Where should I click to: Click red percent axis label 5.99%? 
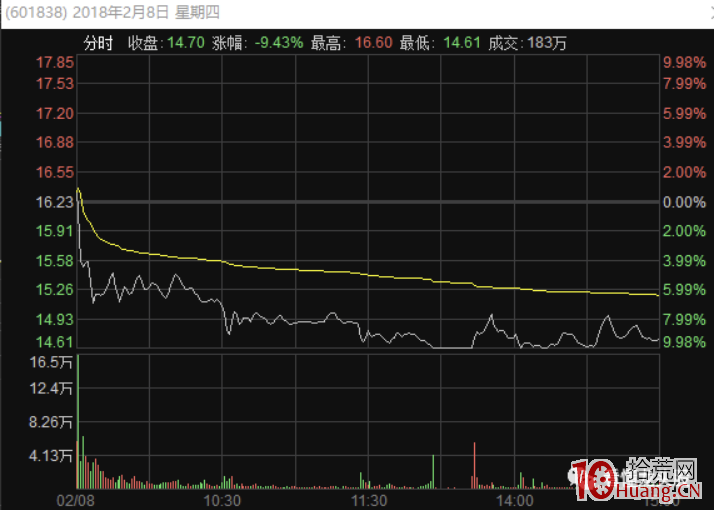[684, 113]
